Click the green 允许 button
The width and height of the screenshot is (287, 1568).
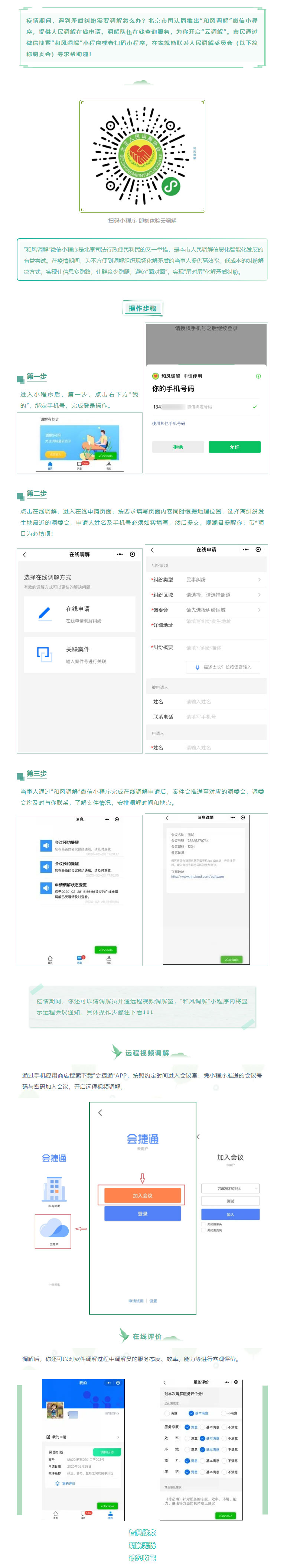point(234,447)
